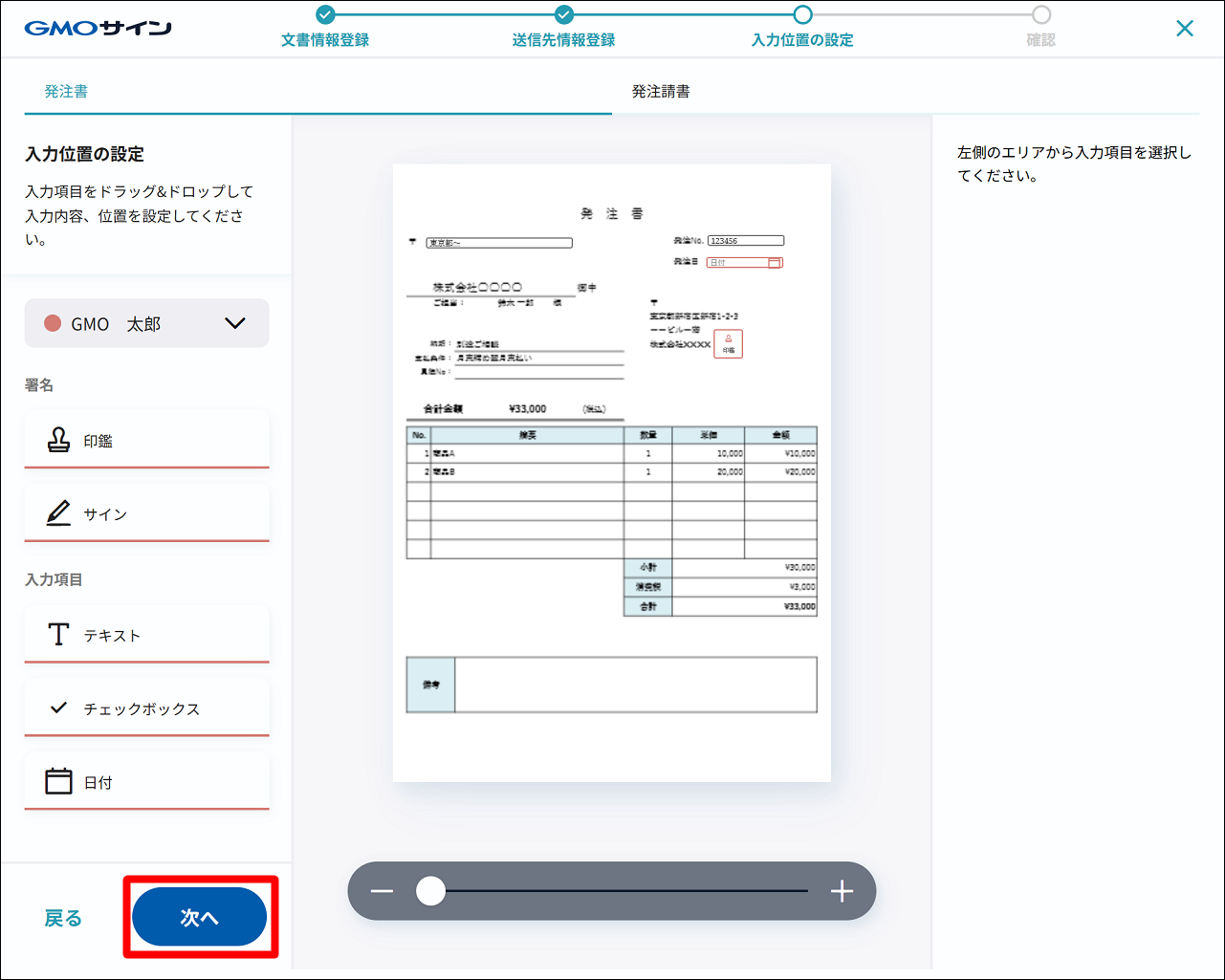Click the 東京都 address input field
Screen dimensions: 1225x980
[x=499, y=243]
